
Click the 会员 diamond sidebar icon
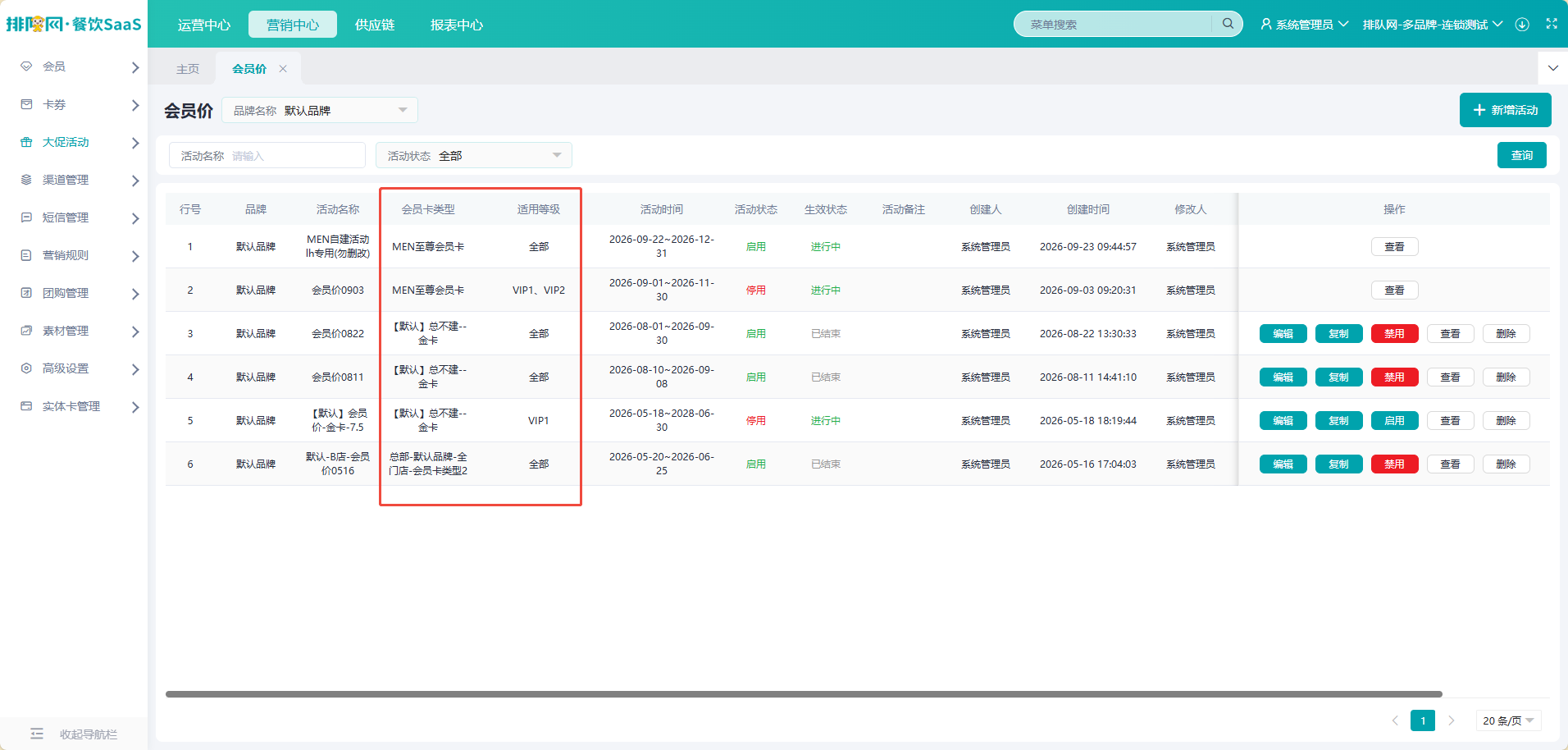[26, 66]
